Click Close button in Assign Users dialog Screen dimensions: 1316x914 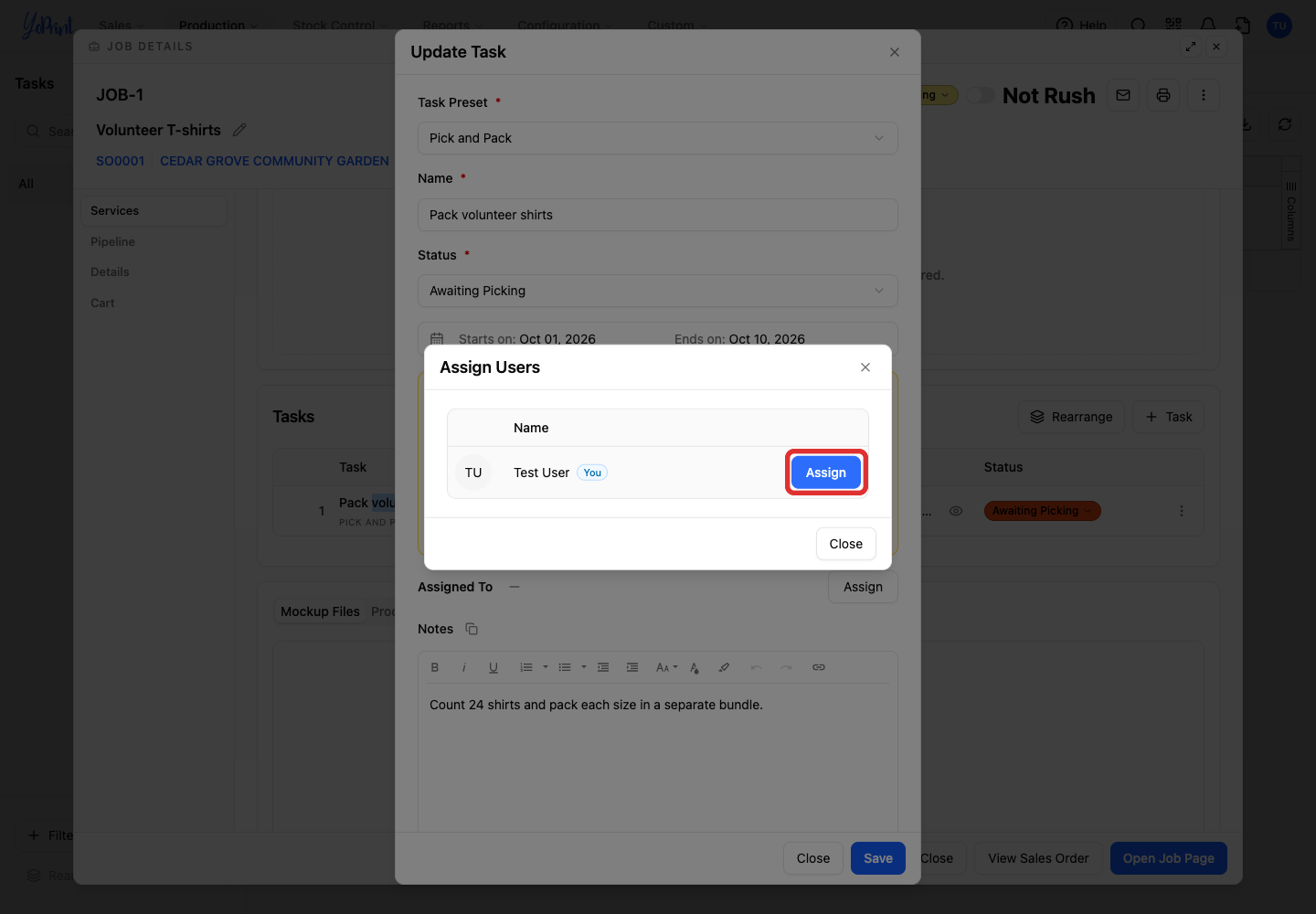point(845,544)
